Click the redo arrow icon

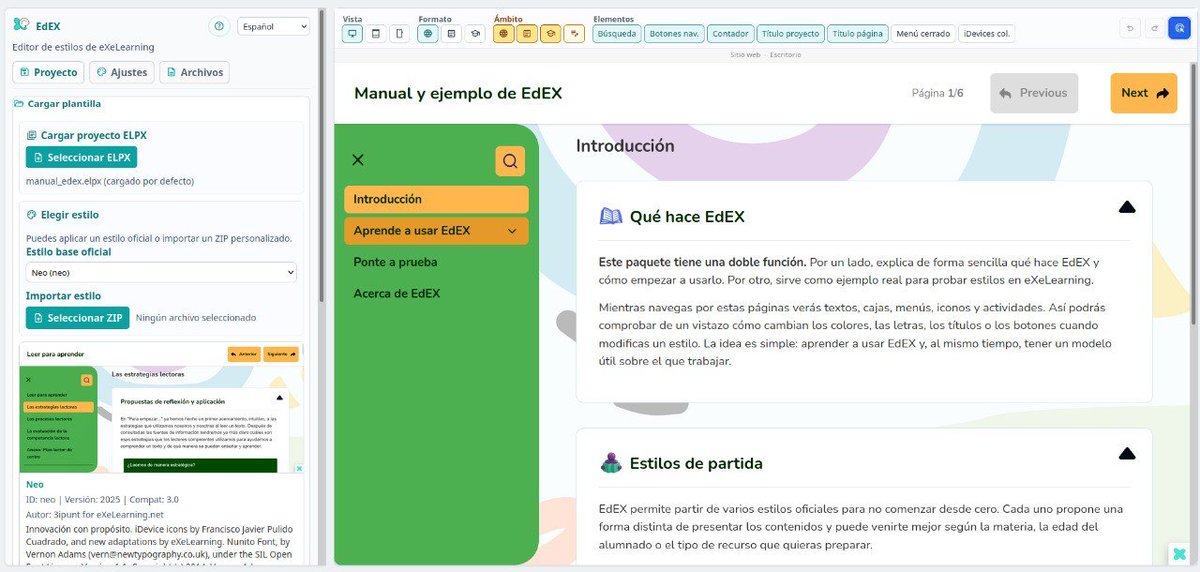pos(1155,28)
